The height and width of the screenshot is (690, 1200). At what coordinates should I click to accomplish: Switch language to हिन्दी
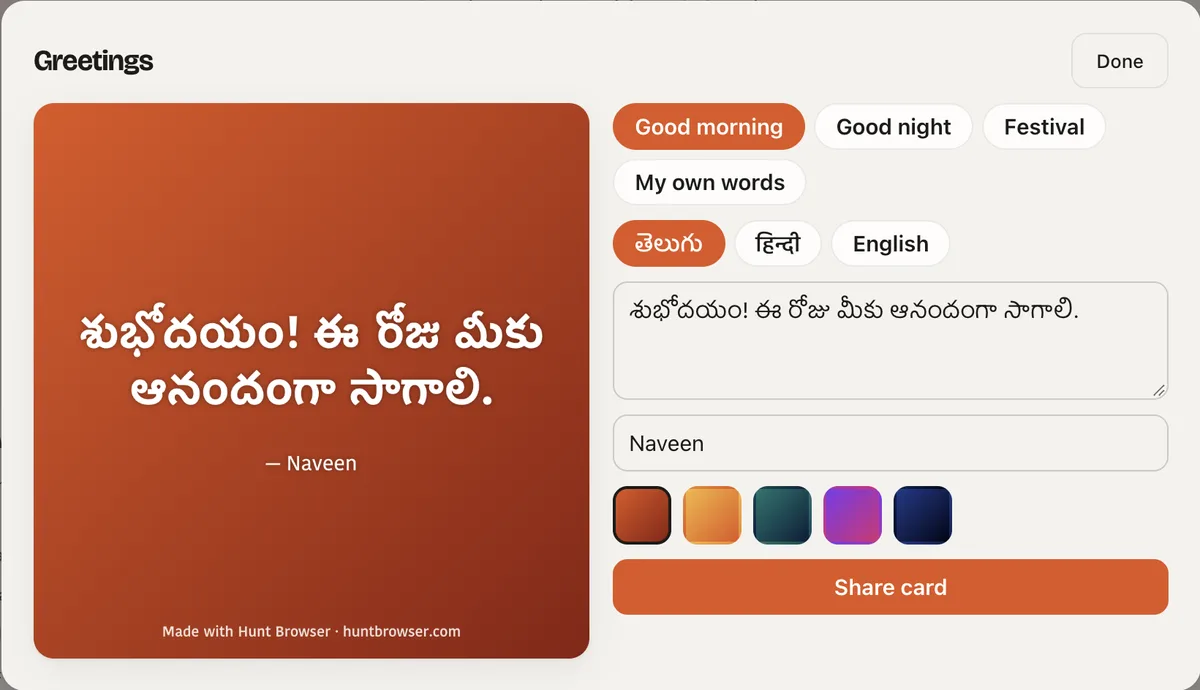[778, 244]
